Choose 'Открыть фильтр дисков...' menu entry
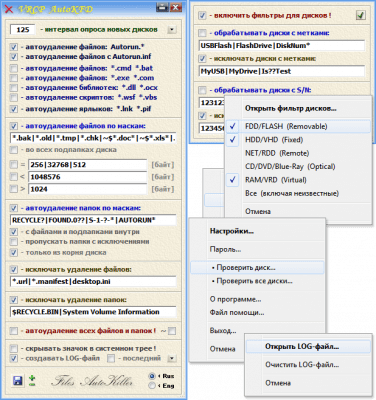Image resolution: width=376 pixels, height=400 pixels. click(x=298, y=108)
